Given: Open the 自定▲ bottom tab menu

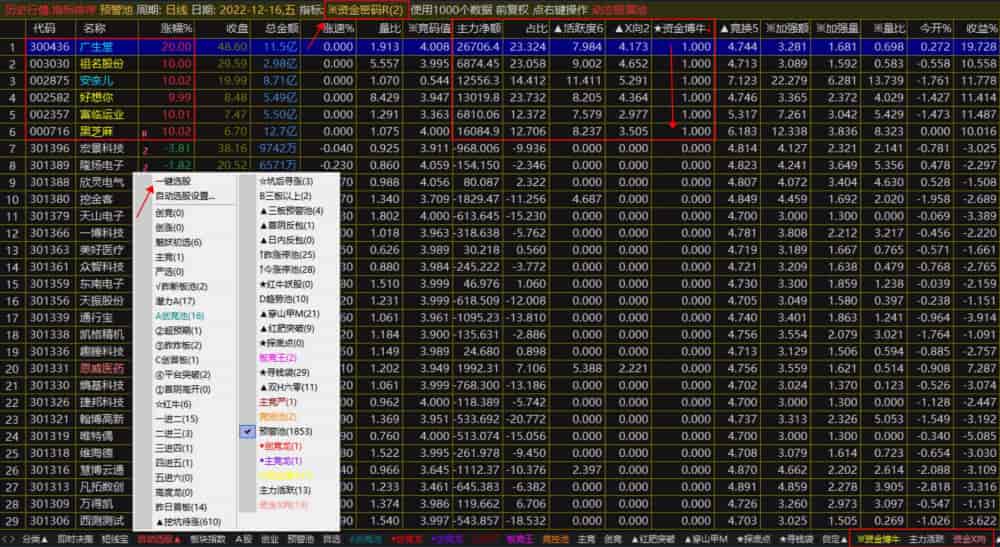Looking at the screenshot, I should point(834,539).
